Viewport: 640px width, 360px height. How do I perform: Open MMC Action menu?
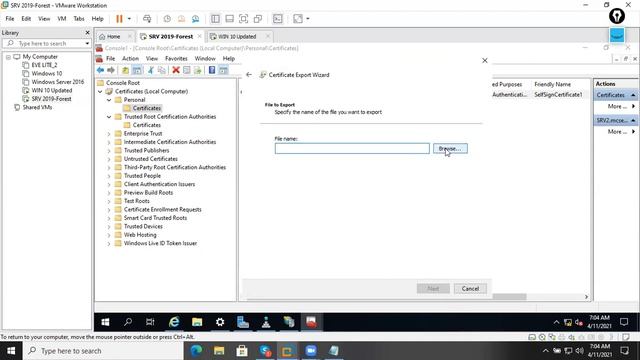click(x=130, y=58)
